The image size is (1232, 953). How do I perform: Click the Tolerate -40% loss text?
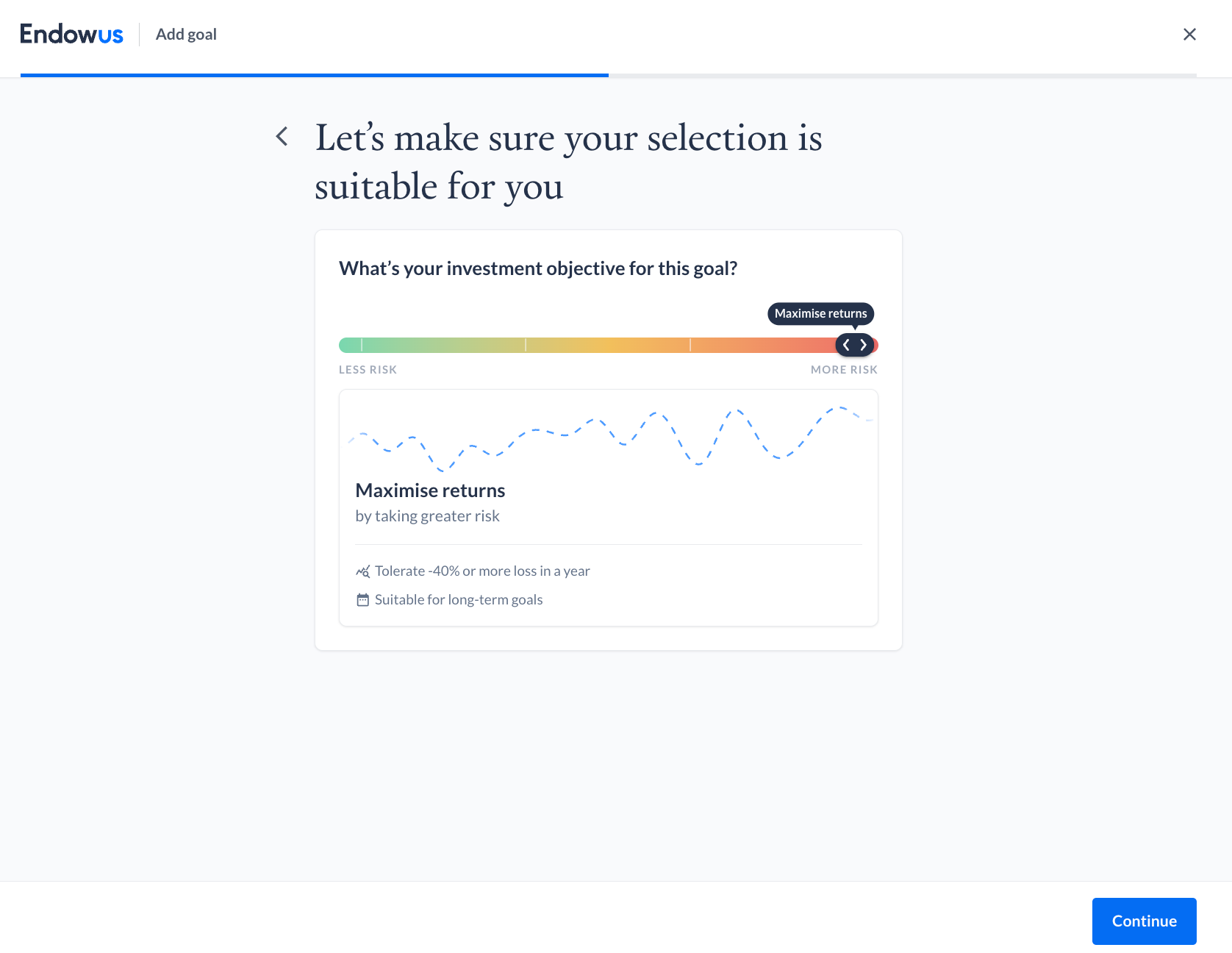click(482, 571)
